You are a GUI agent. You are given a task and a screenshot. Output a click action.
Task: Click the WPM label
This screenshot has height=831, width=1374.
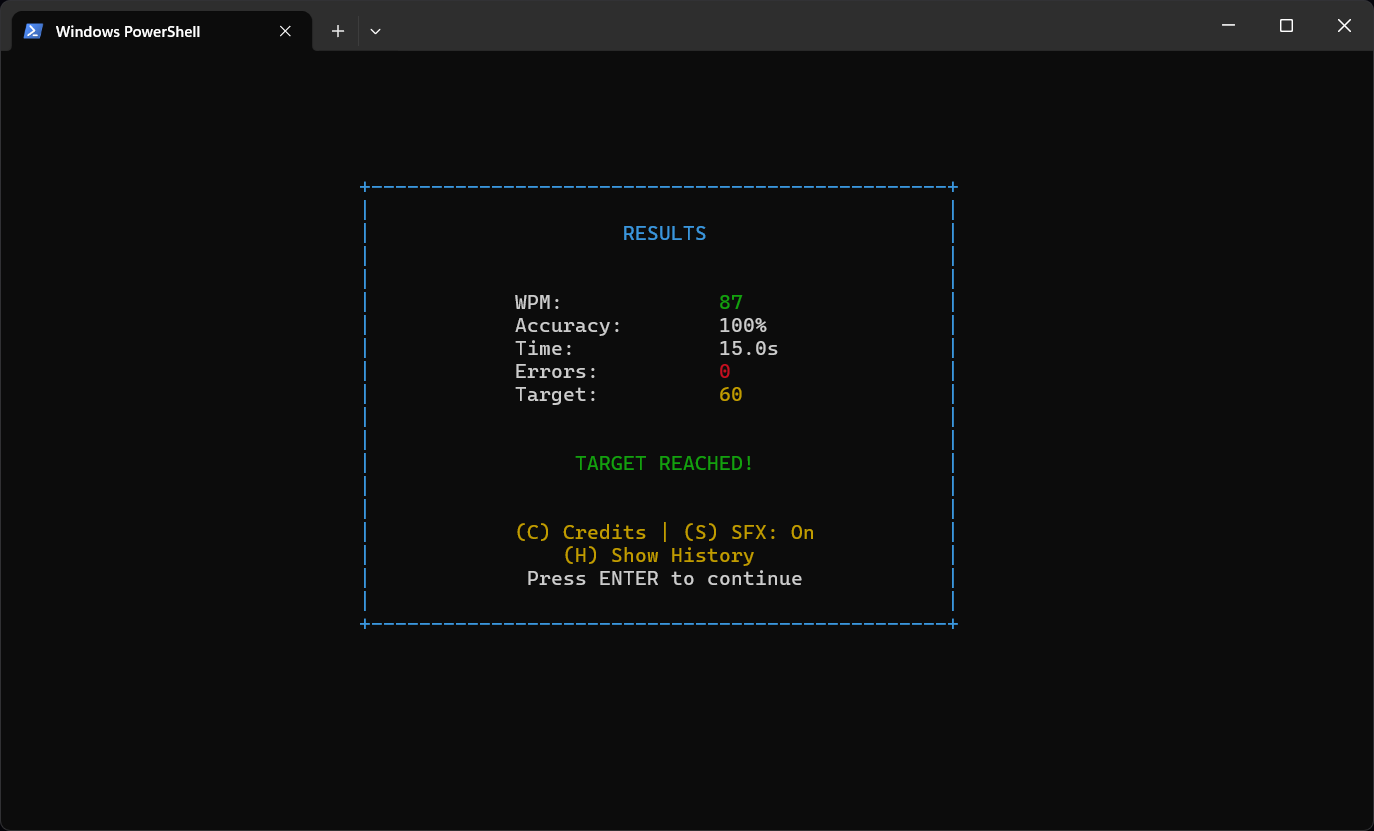[539, 302]
